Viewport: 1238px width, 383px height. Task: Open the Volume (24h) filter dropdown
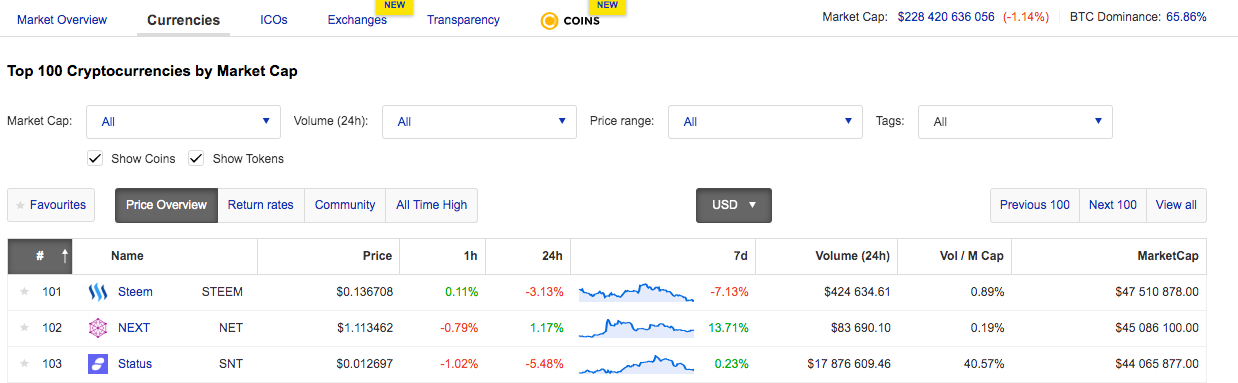click(x=480, y=122)
